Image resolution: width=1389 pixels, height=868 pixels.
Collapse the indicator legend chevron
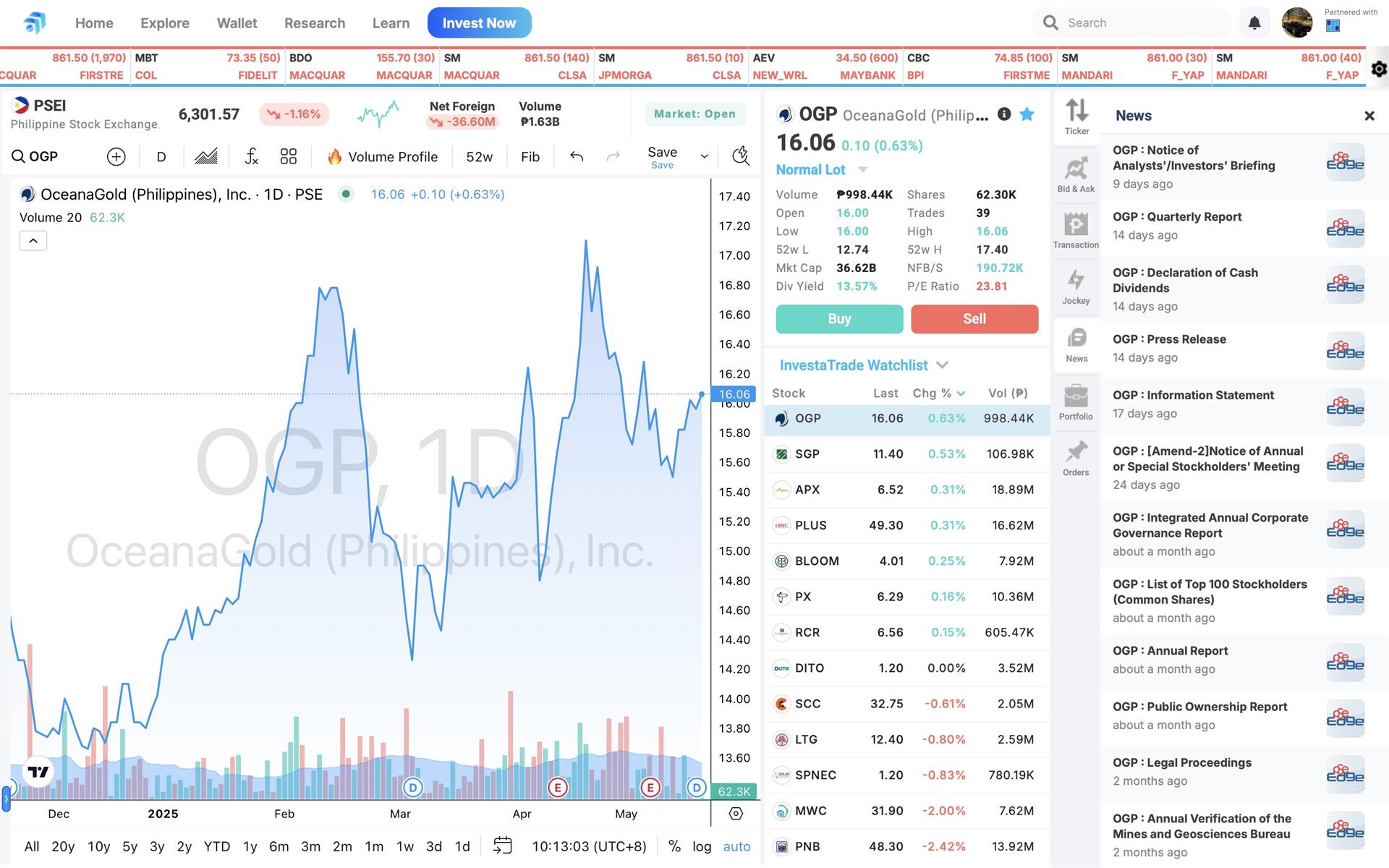click(33, 241)
